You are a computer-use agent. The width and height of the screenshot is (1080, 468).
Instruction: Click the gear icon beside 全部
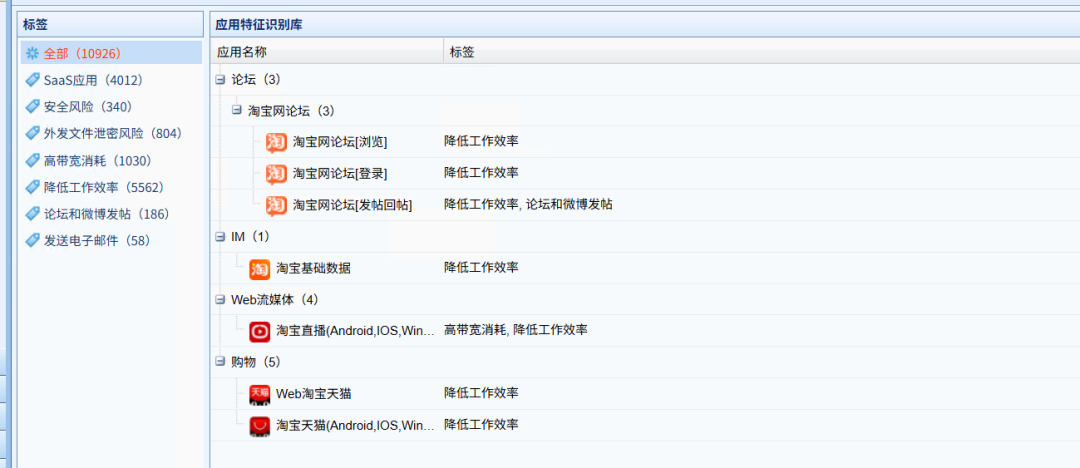pos(32,54)
